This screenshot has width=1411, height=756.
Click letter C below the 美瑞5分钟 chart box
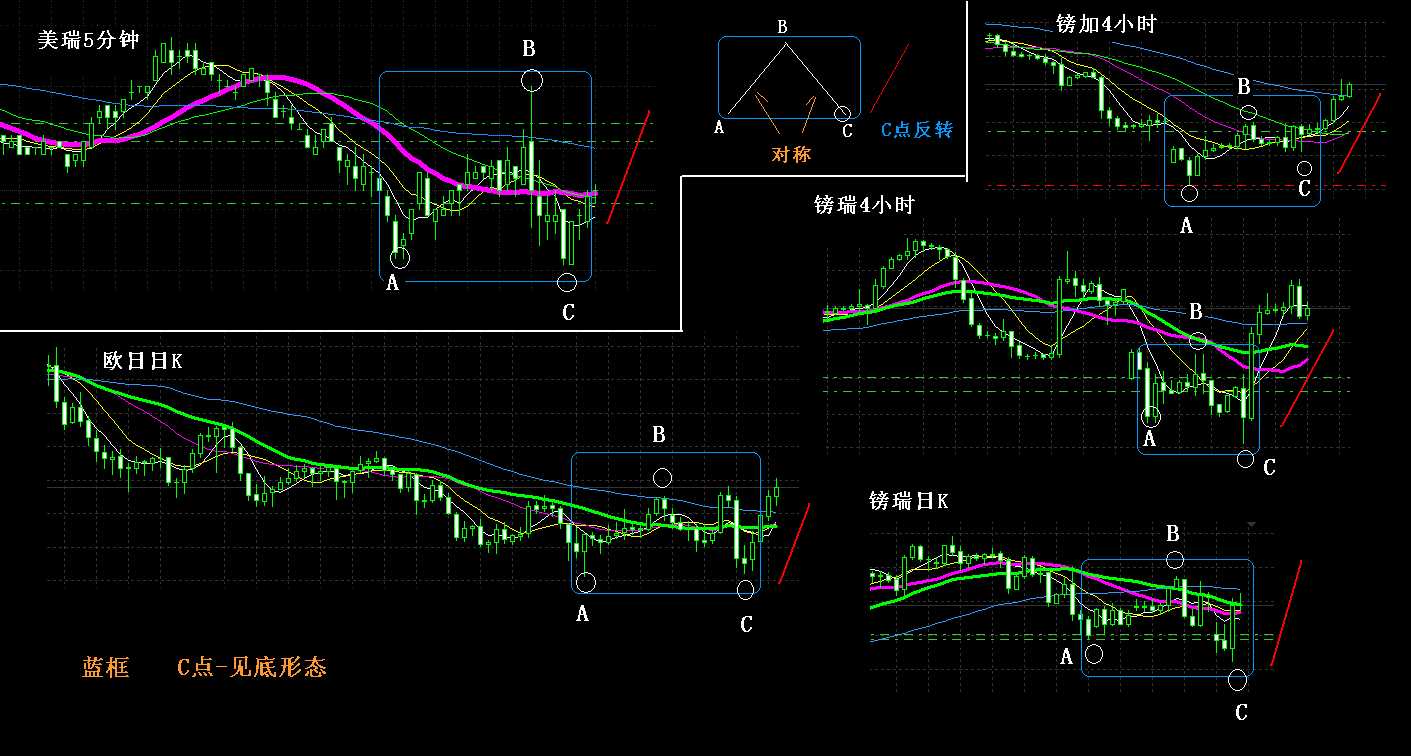pyautogui.click(x=568, y=313)
